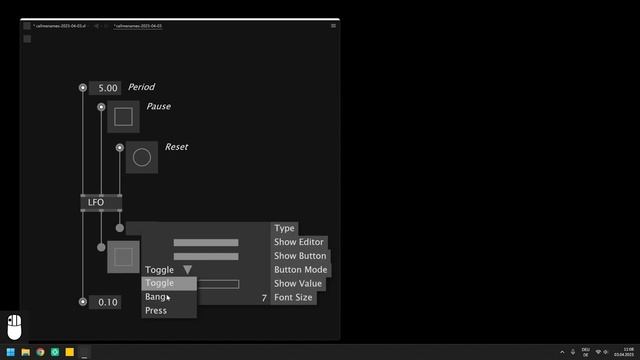The width and height of the screenshot is (640, 360).
Task: Click the Font Size value 7
Action: coord(264,298)
